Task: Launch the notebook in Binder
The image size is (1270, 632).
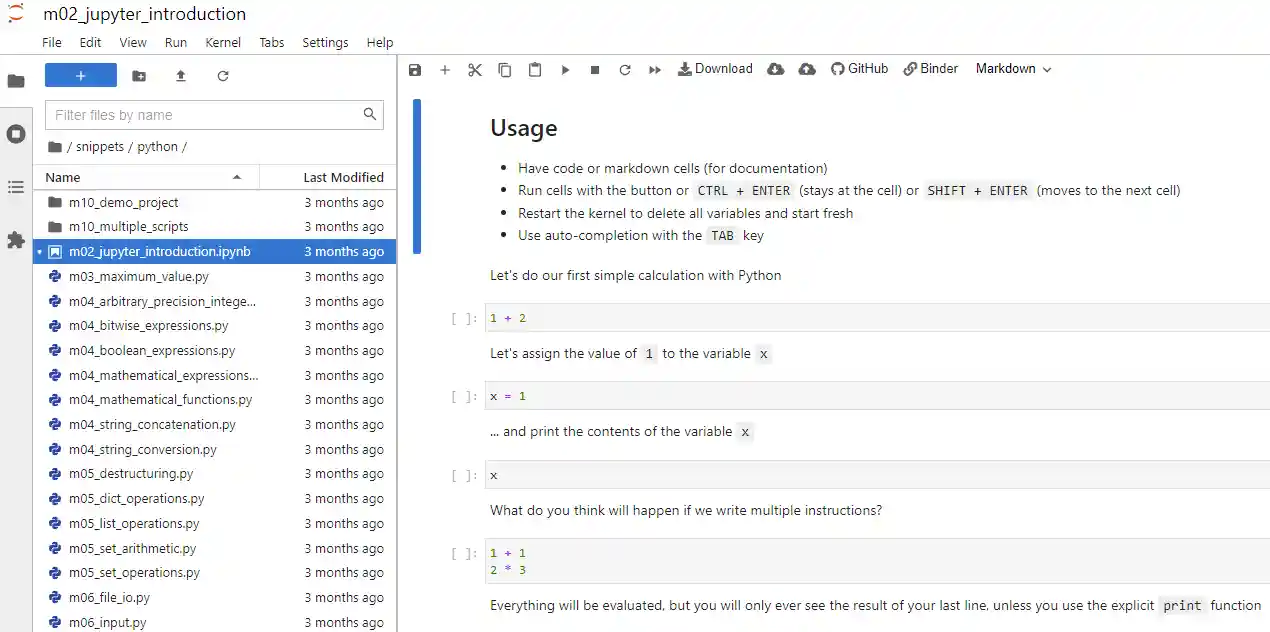Action: point(930,69)
